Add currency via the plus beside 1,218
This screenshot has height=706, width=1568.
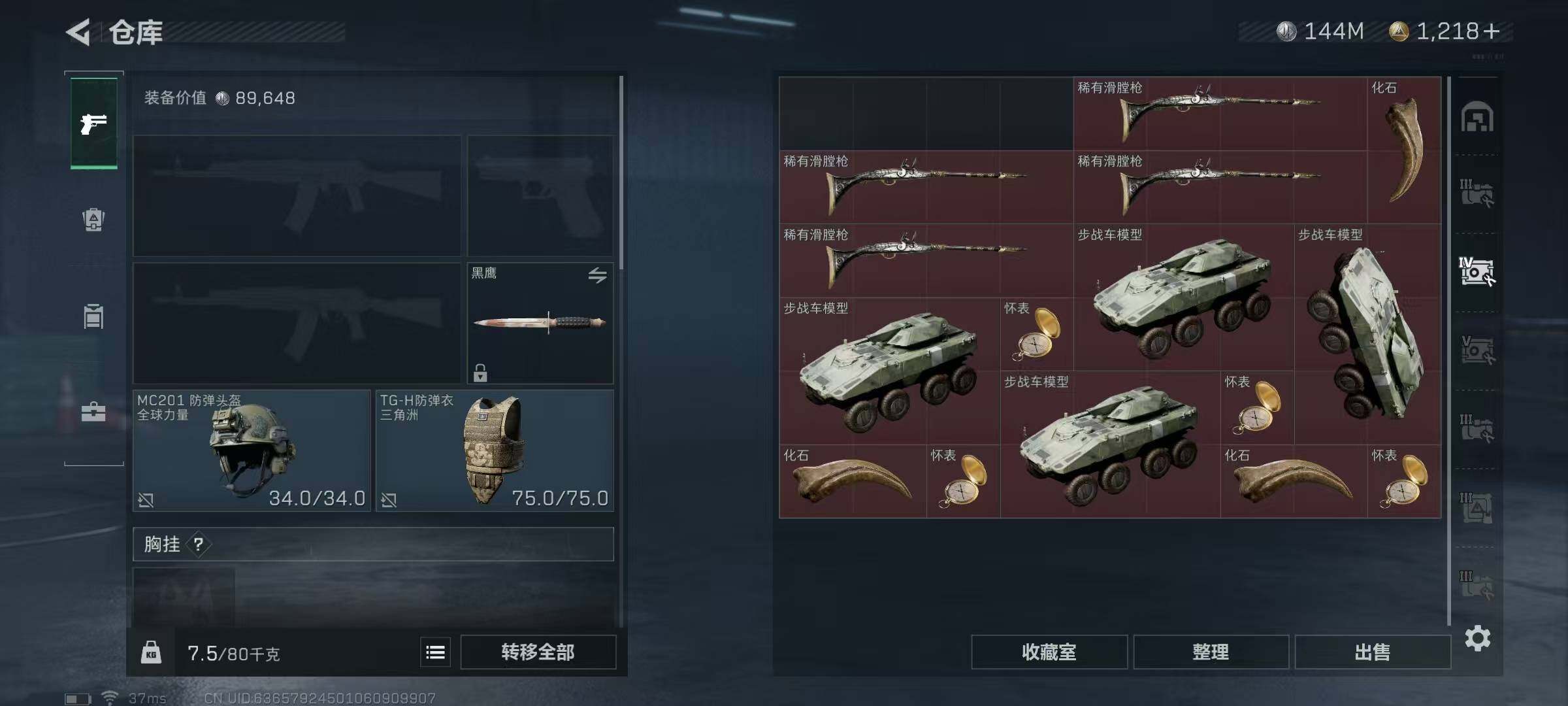tap(1492, 31)
